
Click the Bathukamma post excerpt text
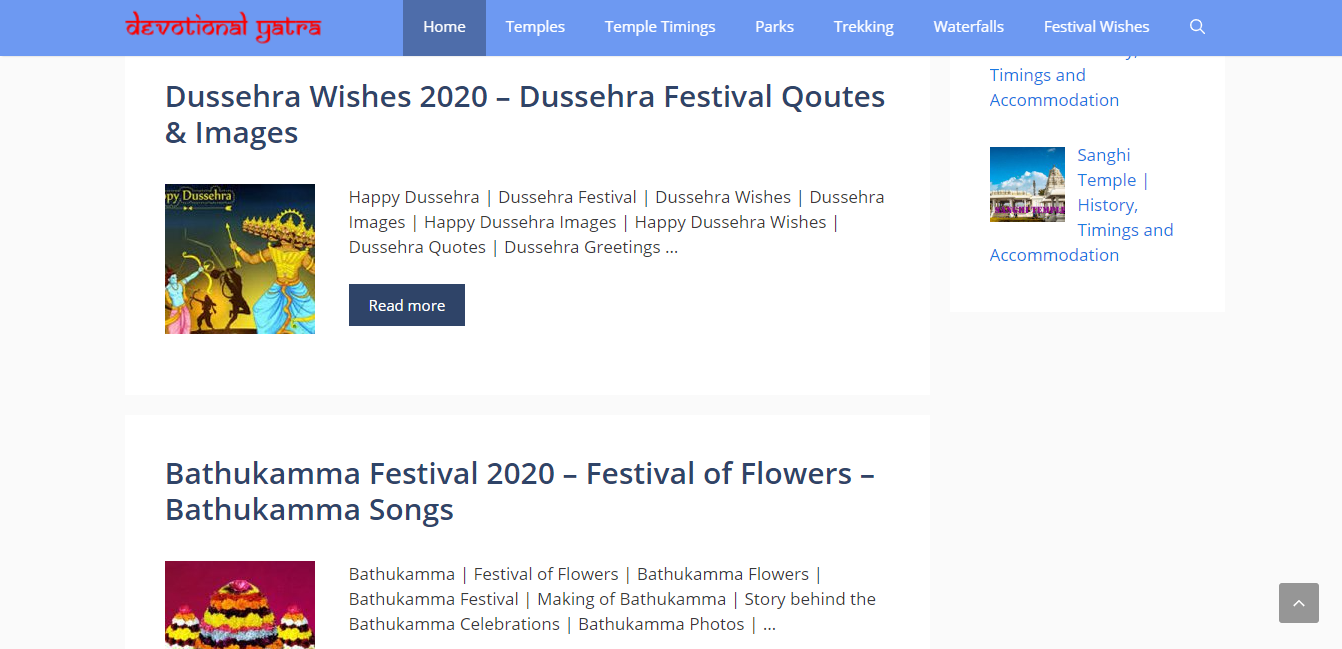click(612, 599)
